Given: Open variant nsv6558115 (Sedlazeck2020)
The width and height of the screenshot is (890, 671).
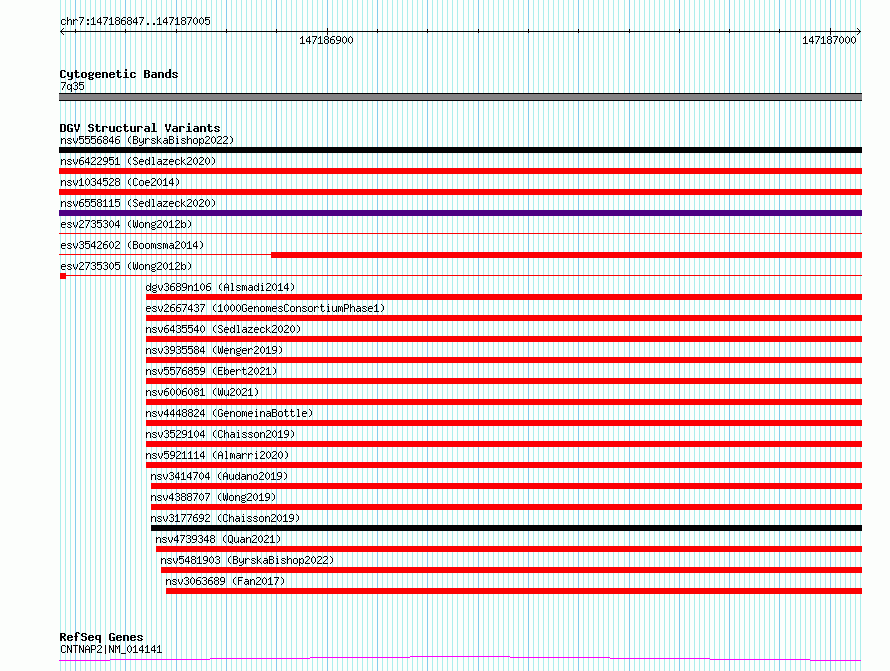Looking at the screenshot, I should (x=138, y=203).
